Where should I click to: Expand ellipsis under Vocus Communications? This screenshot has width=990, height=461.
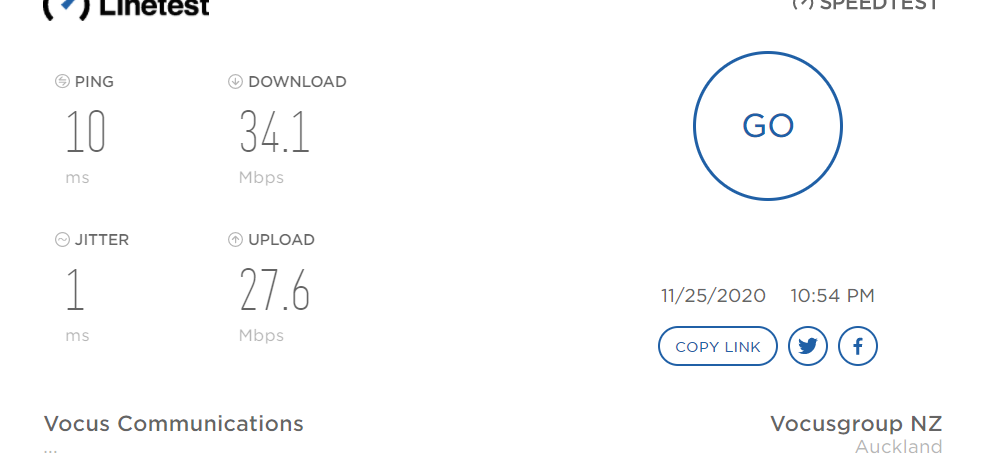(51, 451)
